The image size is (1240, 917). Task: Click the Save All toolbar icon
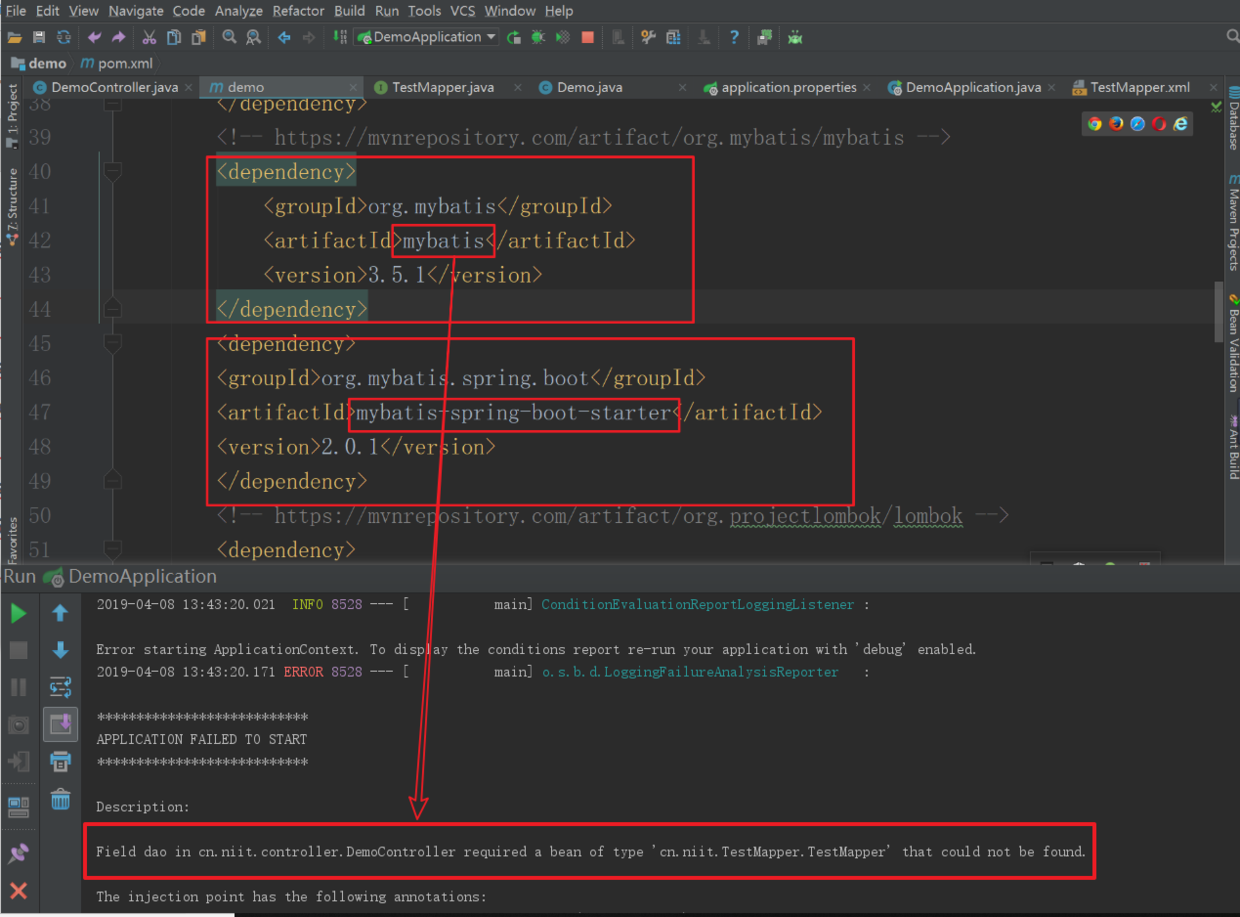pyautogui.click(x=39, y=38)
